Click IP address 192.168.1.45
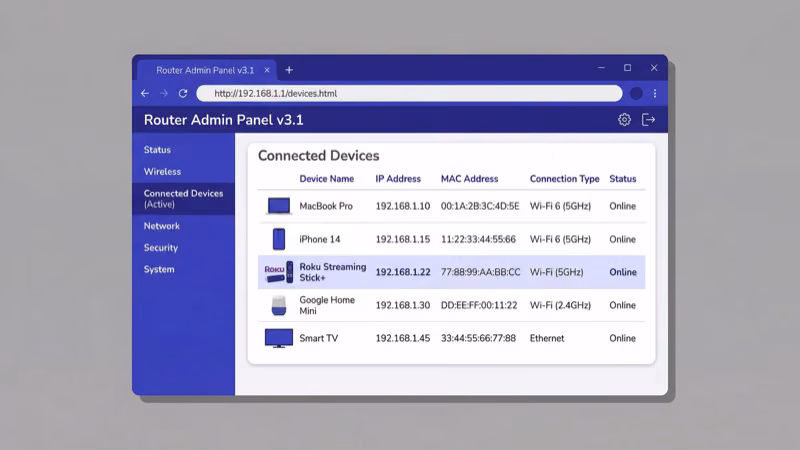The width and height of the screenshot is (800, 450). [403, 338]
